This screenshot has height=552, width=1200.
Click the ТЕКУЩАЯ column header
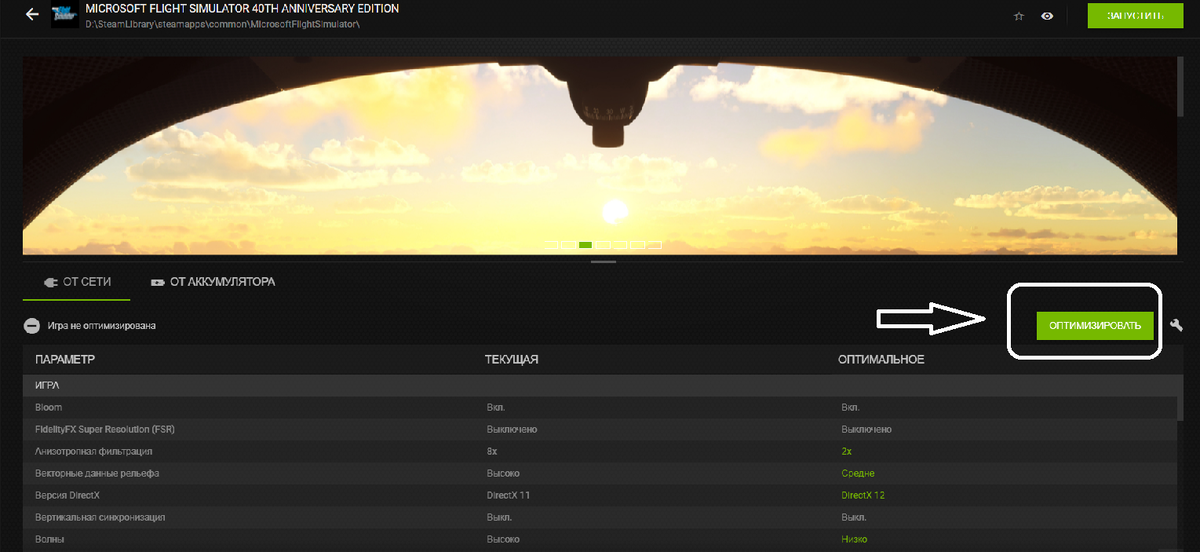click(512, 359)
